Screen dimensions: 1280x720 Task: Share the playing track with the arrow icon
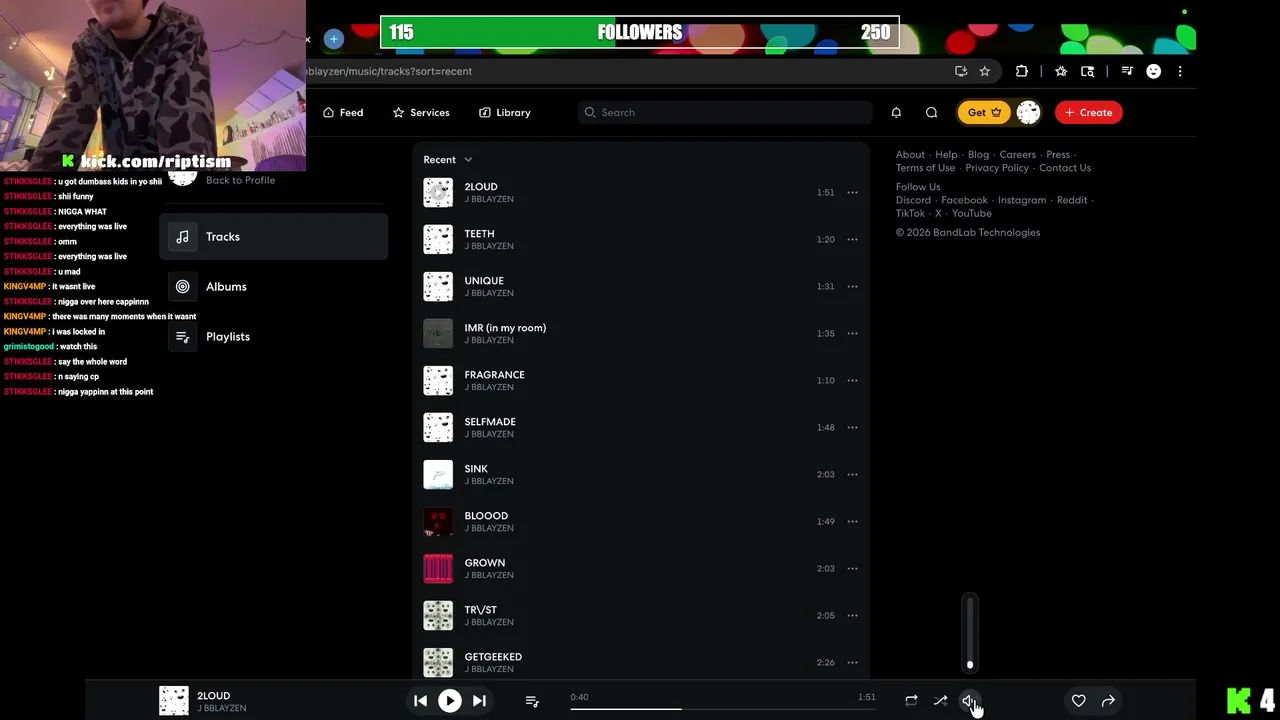[1108, 701]
